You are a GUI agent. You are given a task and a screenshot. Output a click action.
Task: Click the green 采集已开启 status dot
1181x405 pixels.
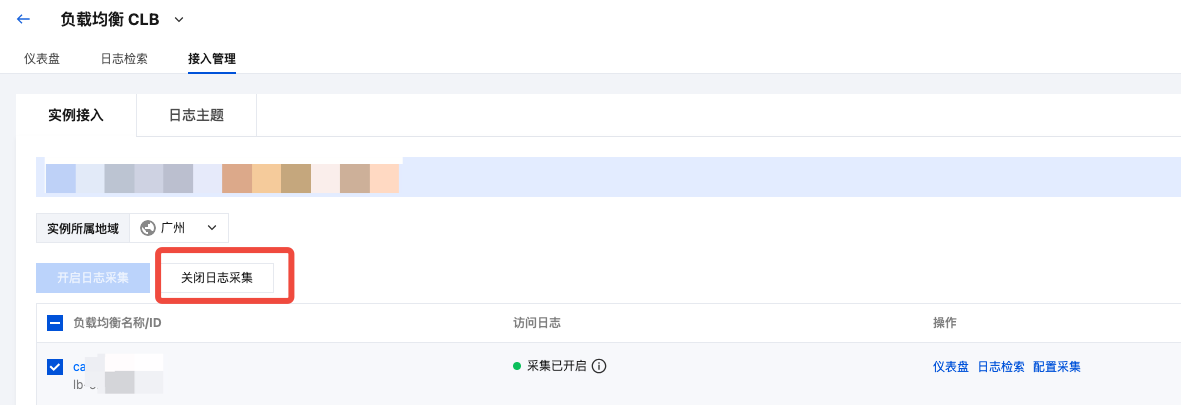(x=517, y=367)
